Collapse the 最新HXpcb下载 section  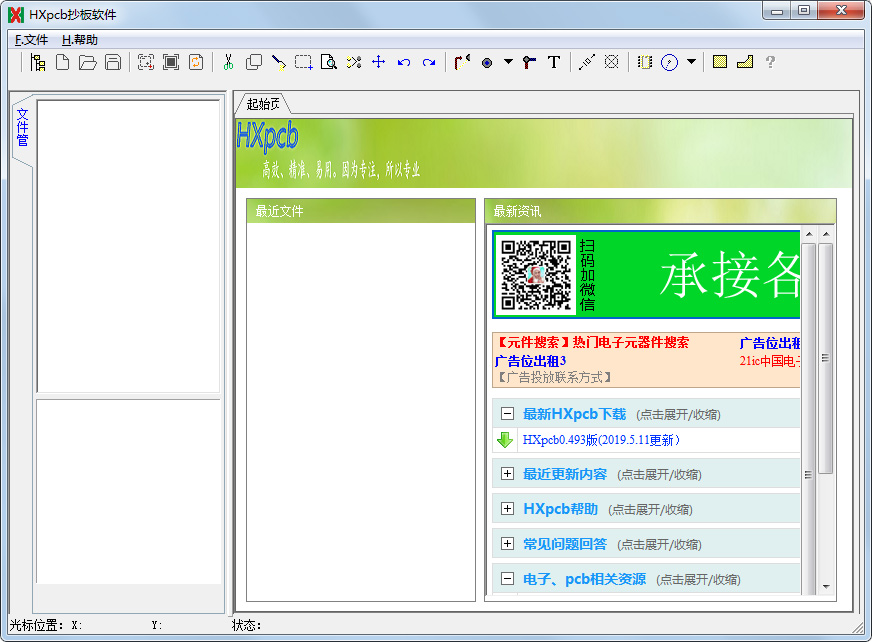507,413
